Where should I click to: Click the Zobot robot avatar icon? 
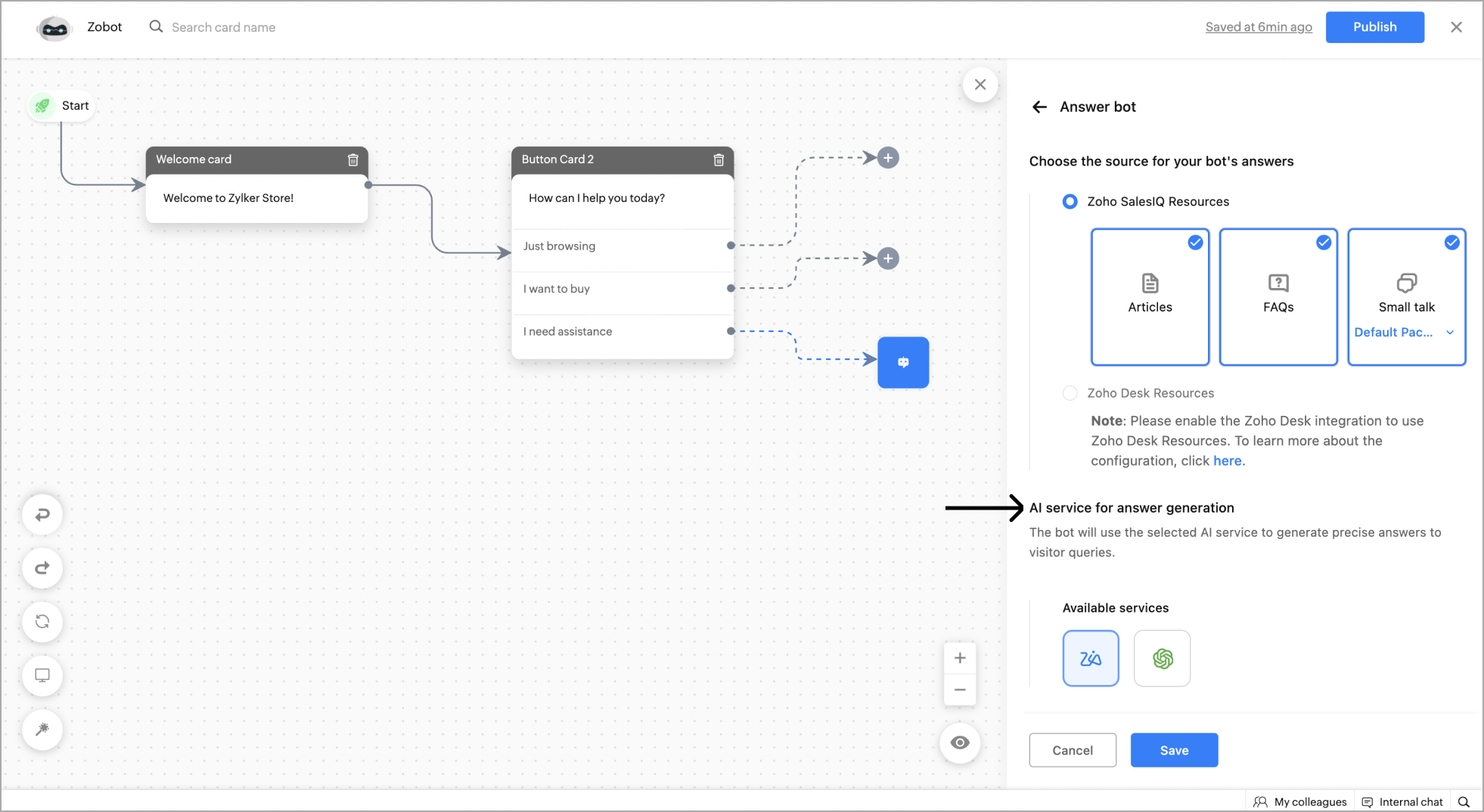(x=54, y=28)
